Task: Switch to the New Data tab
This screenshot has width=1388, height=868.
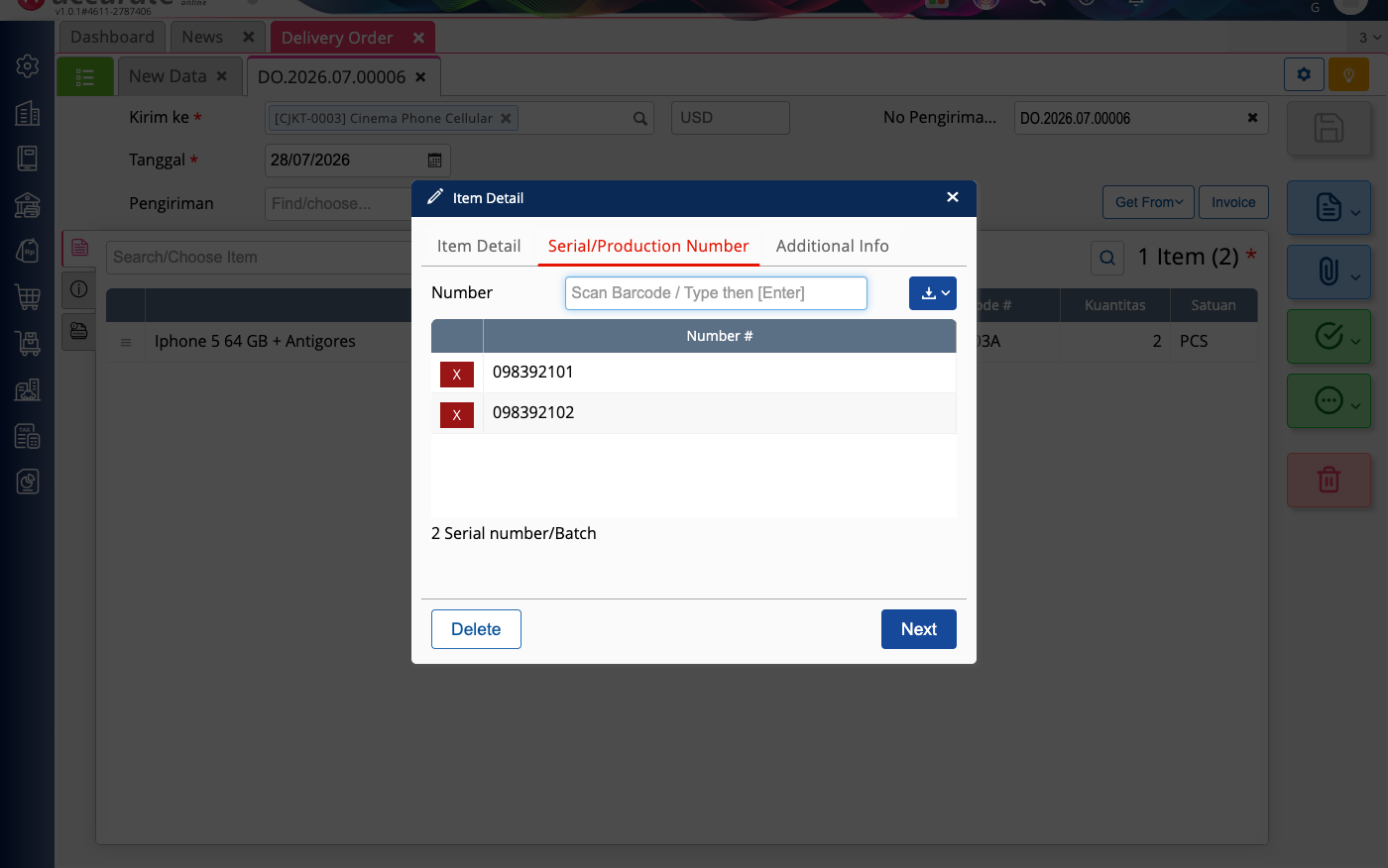Action: pos(168,76)
